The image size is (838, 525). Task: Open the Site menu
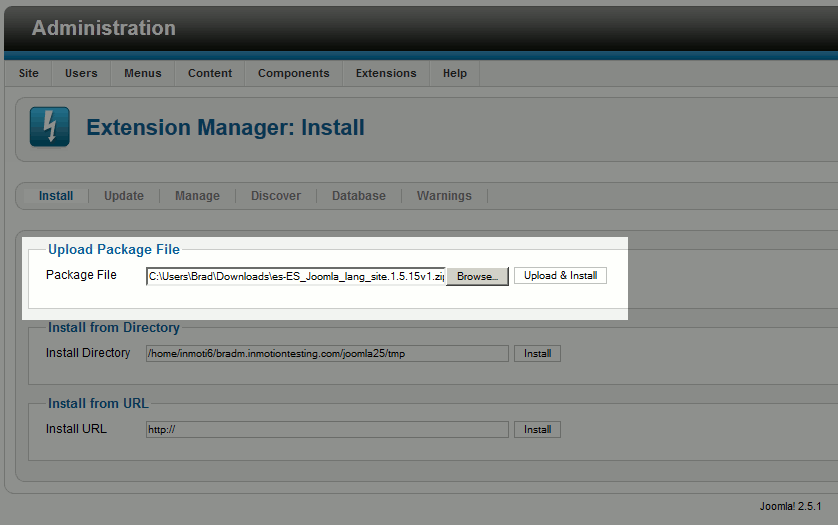tap(29, 73)
